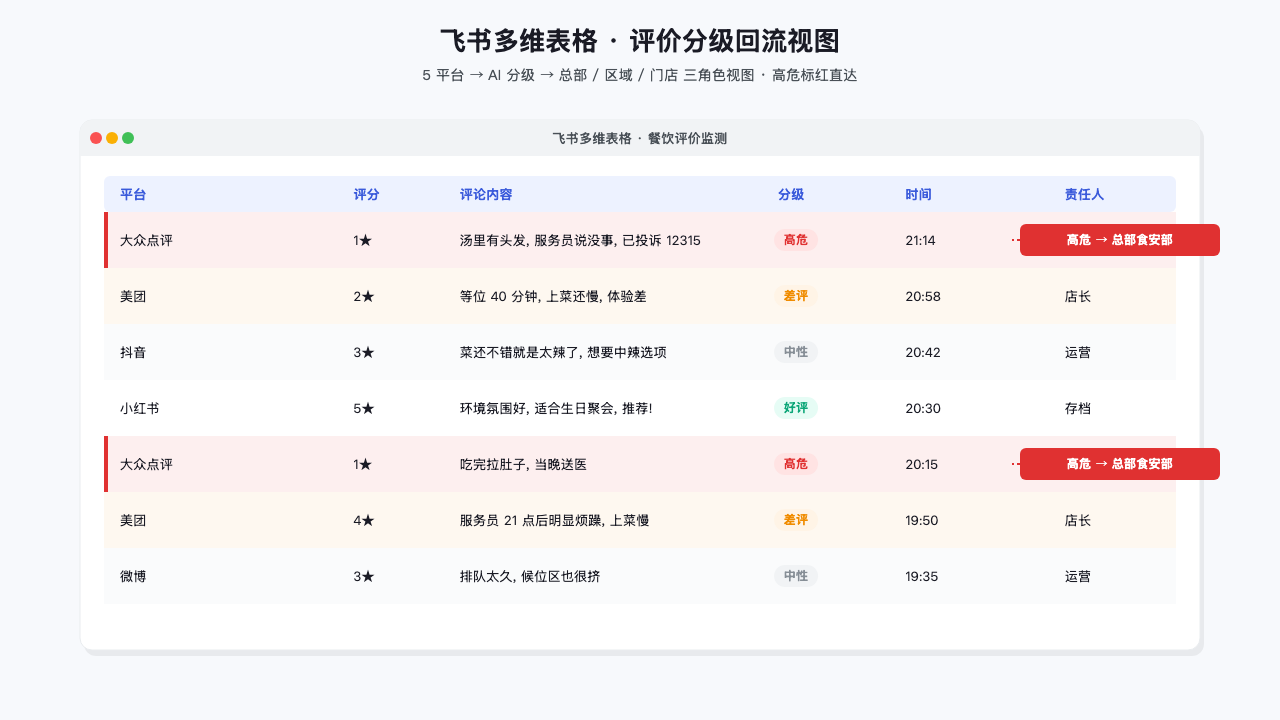
Task: Click 高危 → 总部食安部 button in 20:15 row
Action: coord(1120,464)
